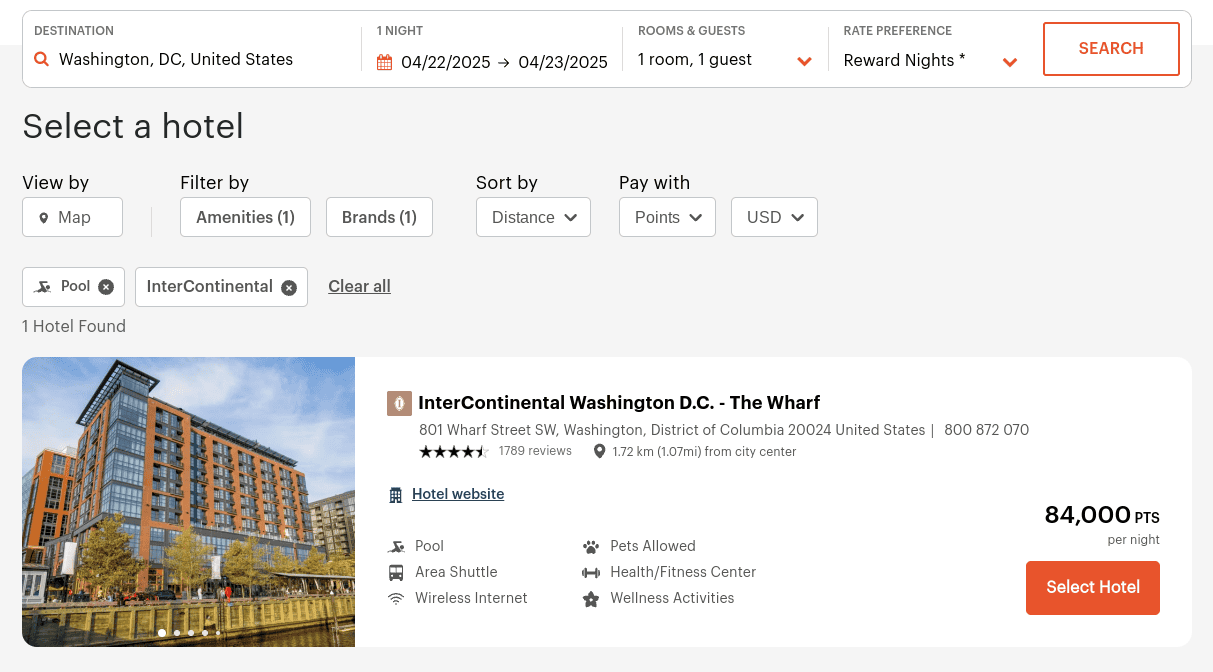Click the swimmer icon in Pool chip
1213x672 pixels.
43,287
